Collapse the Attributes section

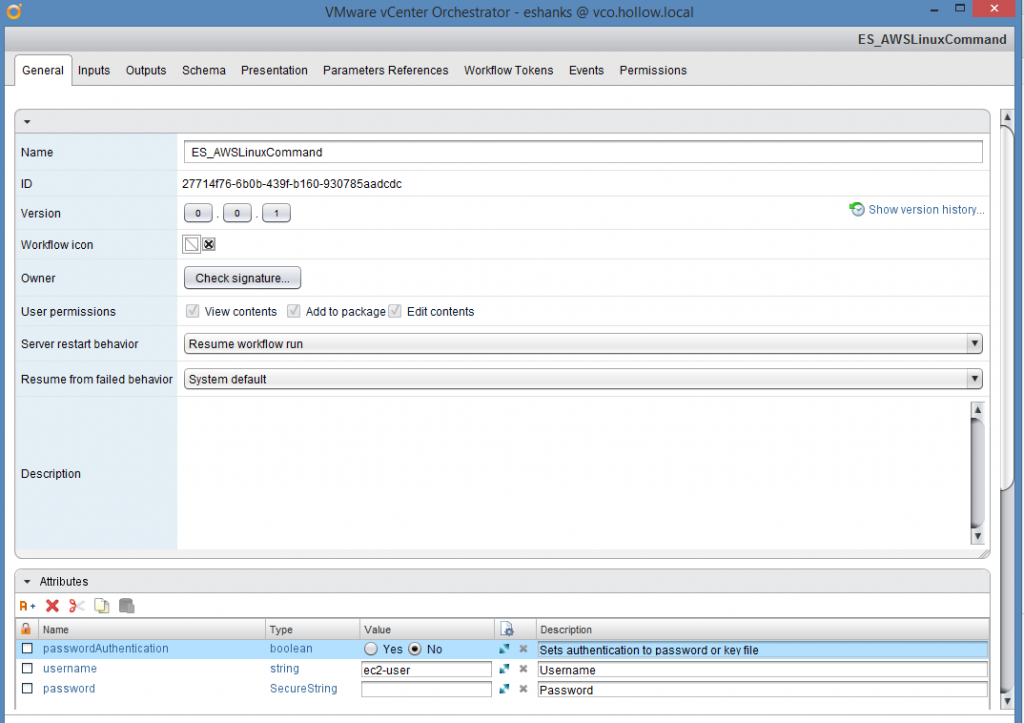[27, 581]
